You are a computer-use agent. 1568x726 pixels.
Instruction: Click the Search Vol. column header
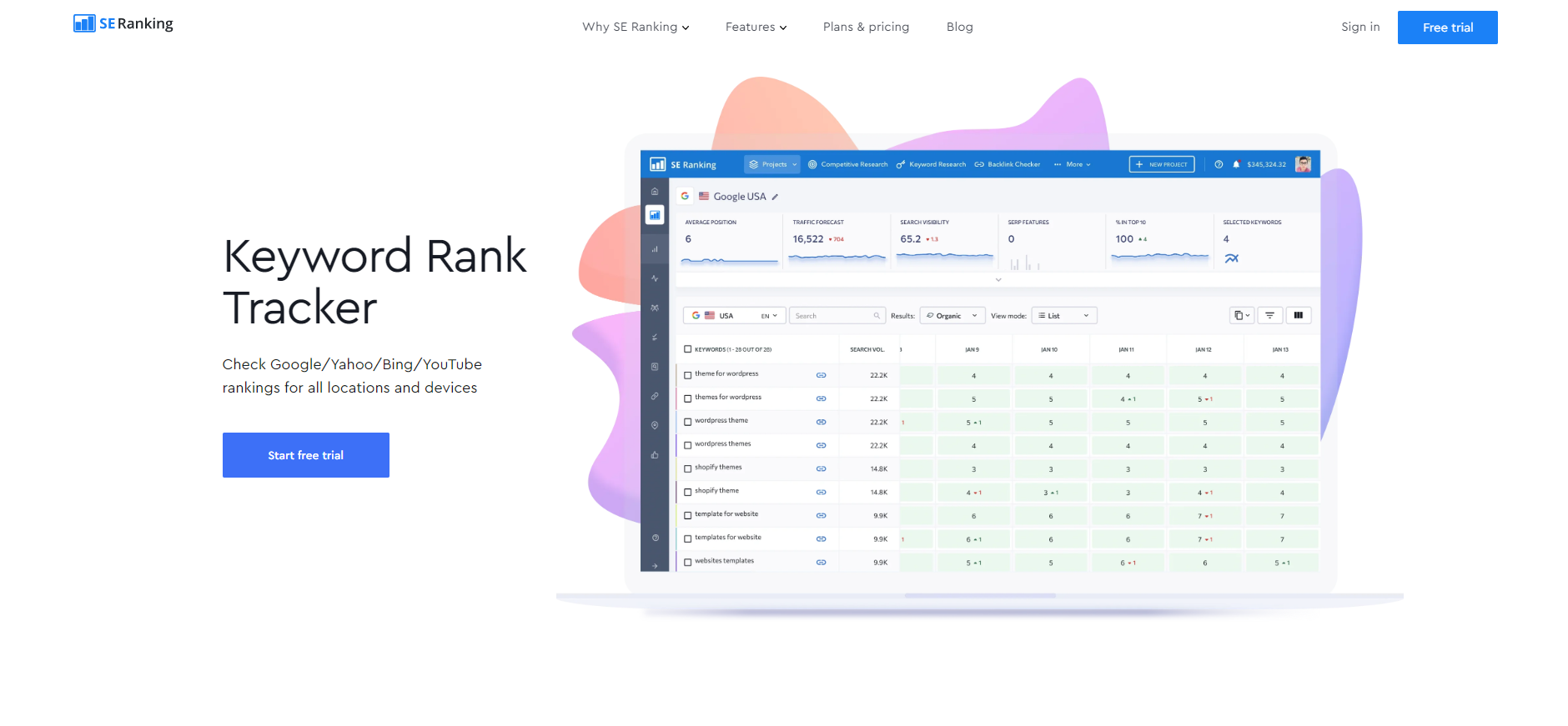pyautogui.click(x=867, y=349)
